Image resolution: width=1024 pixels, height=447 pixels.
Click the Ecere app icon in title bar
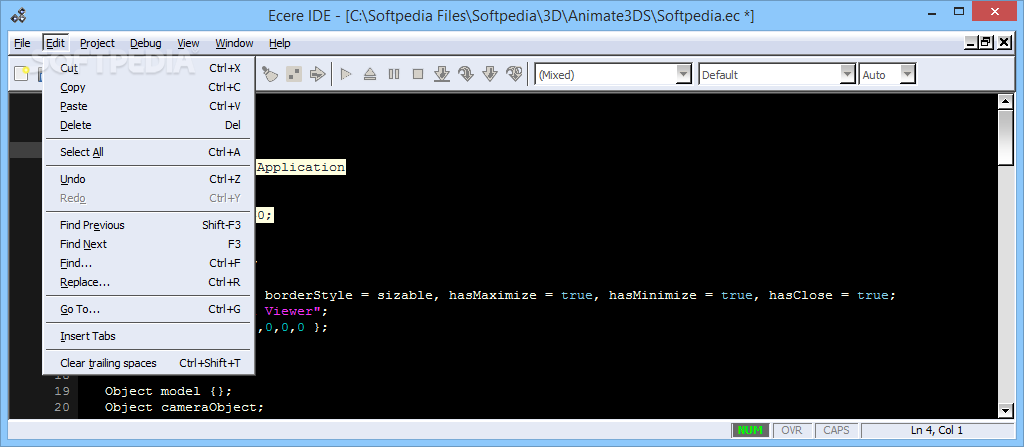20,15
